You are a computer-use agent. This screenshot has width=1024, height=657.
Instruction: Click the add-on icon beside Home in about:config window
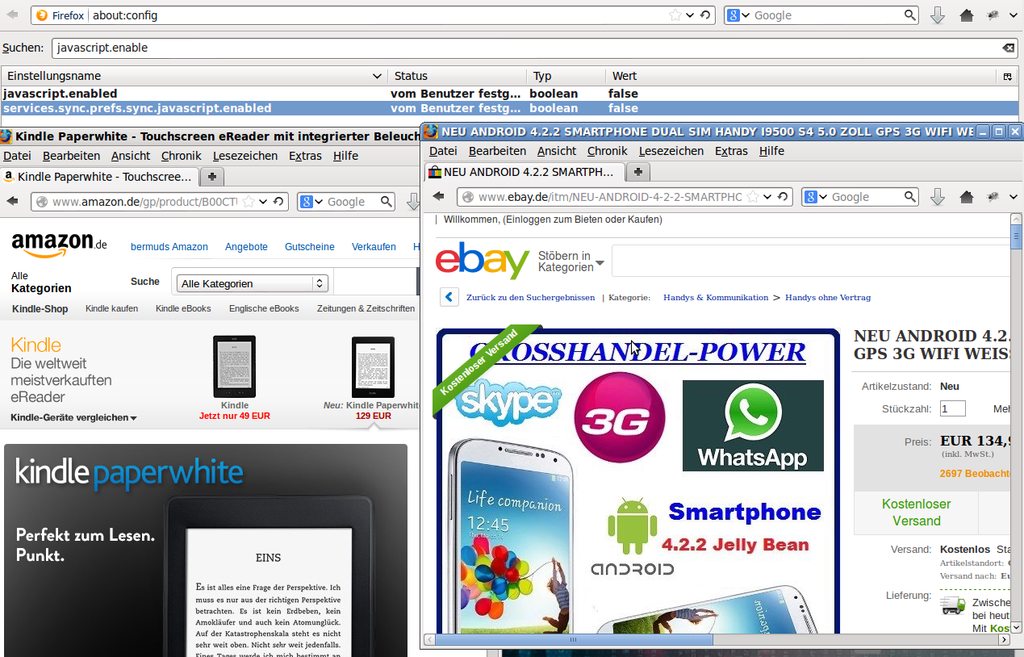(993, 15)
